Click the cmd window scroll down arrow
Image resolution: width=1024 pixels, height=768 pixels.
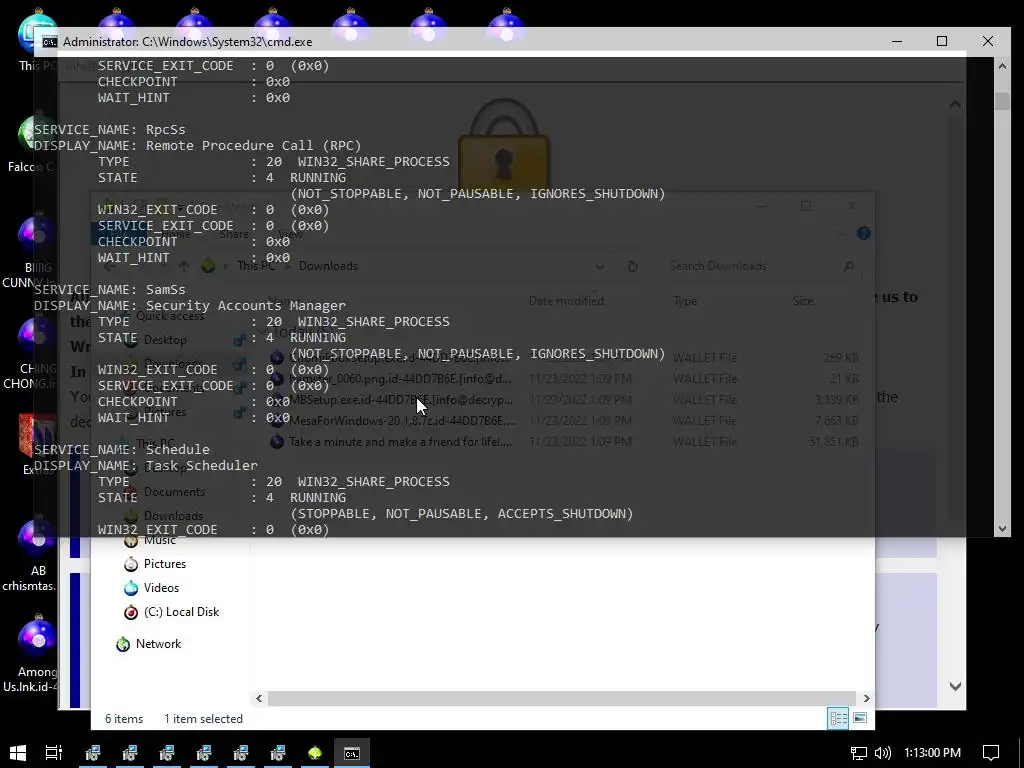tap(1002, 529)
